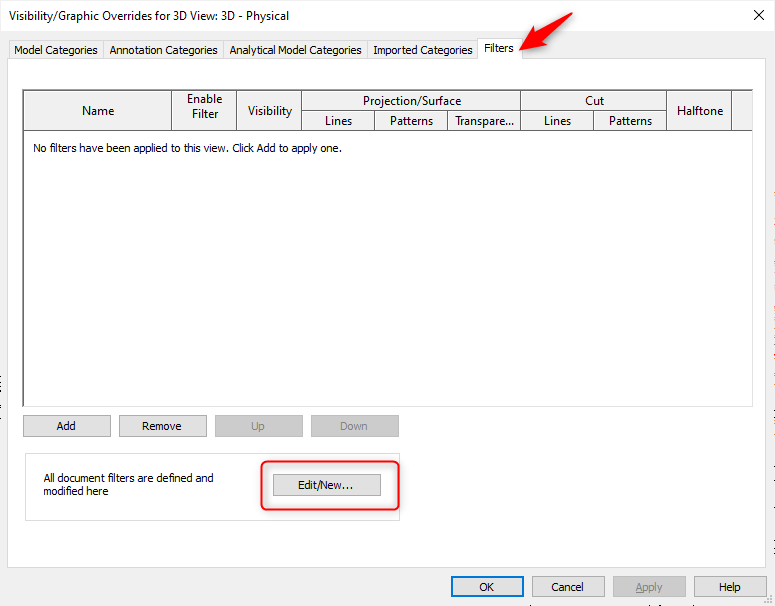Click the Visibility column header
775x606 pixels.
click(x=270, y=111)
